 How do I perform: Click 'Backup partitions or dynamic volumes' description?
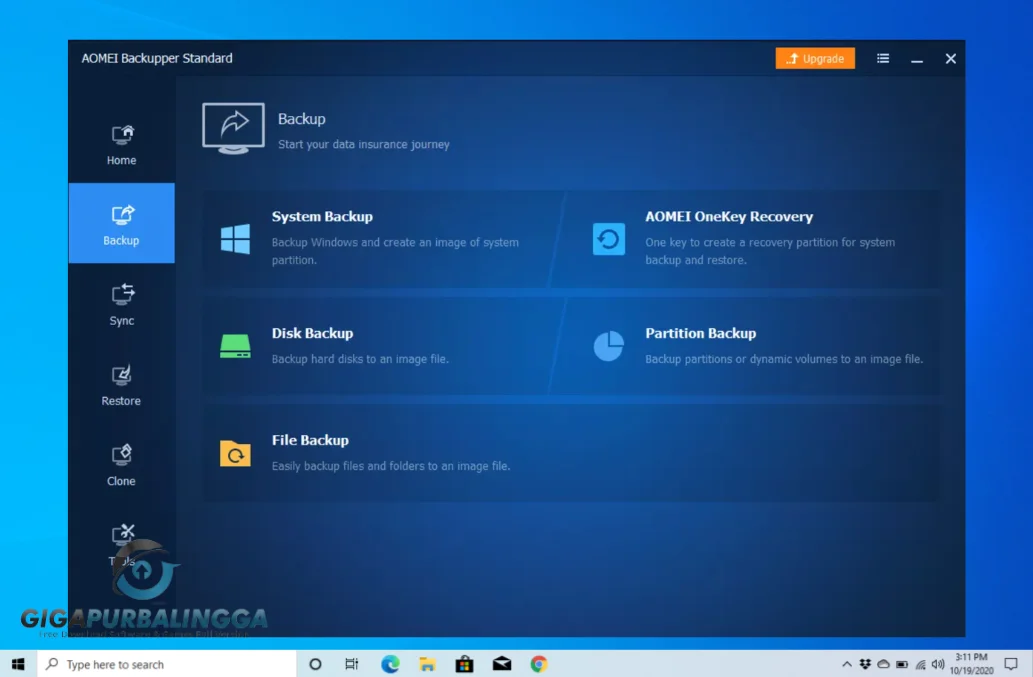pyautogui.click(x=784, y=359)
